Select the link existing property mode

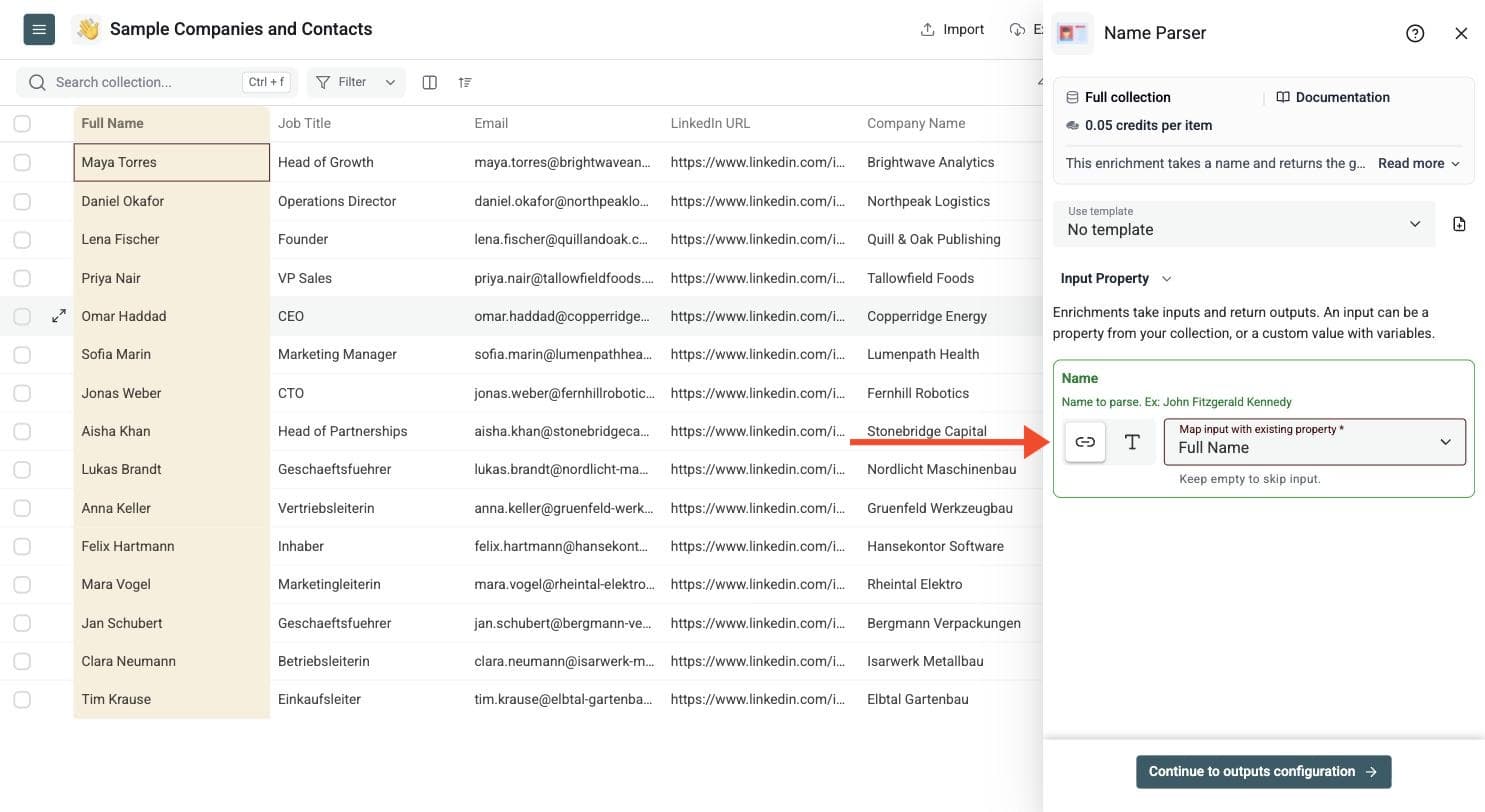[x=1085, y=442]
